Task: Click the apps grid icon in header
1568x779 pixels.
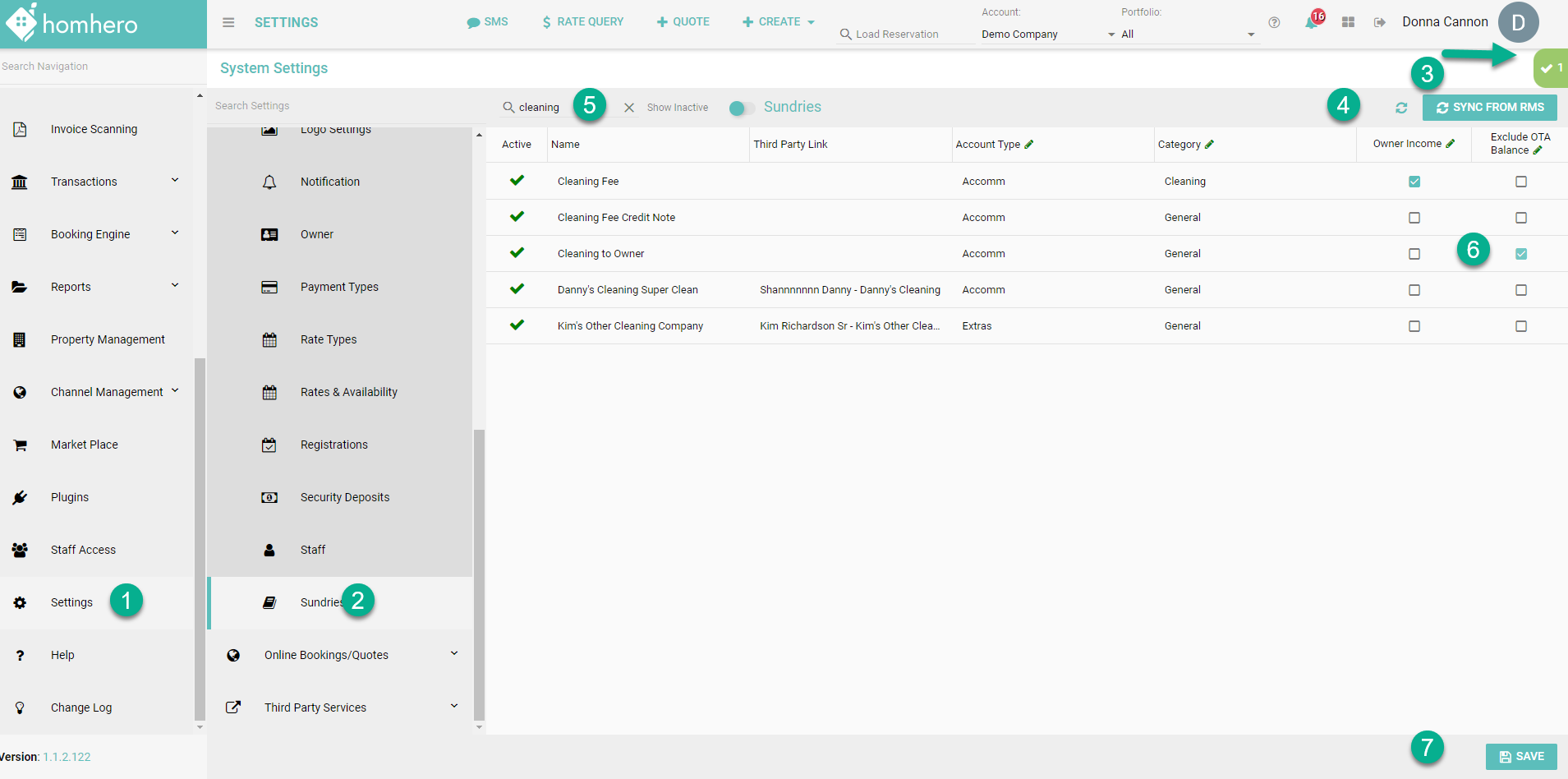Action: [x=1348, y=22]
